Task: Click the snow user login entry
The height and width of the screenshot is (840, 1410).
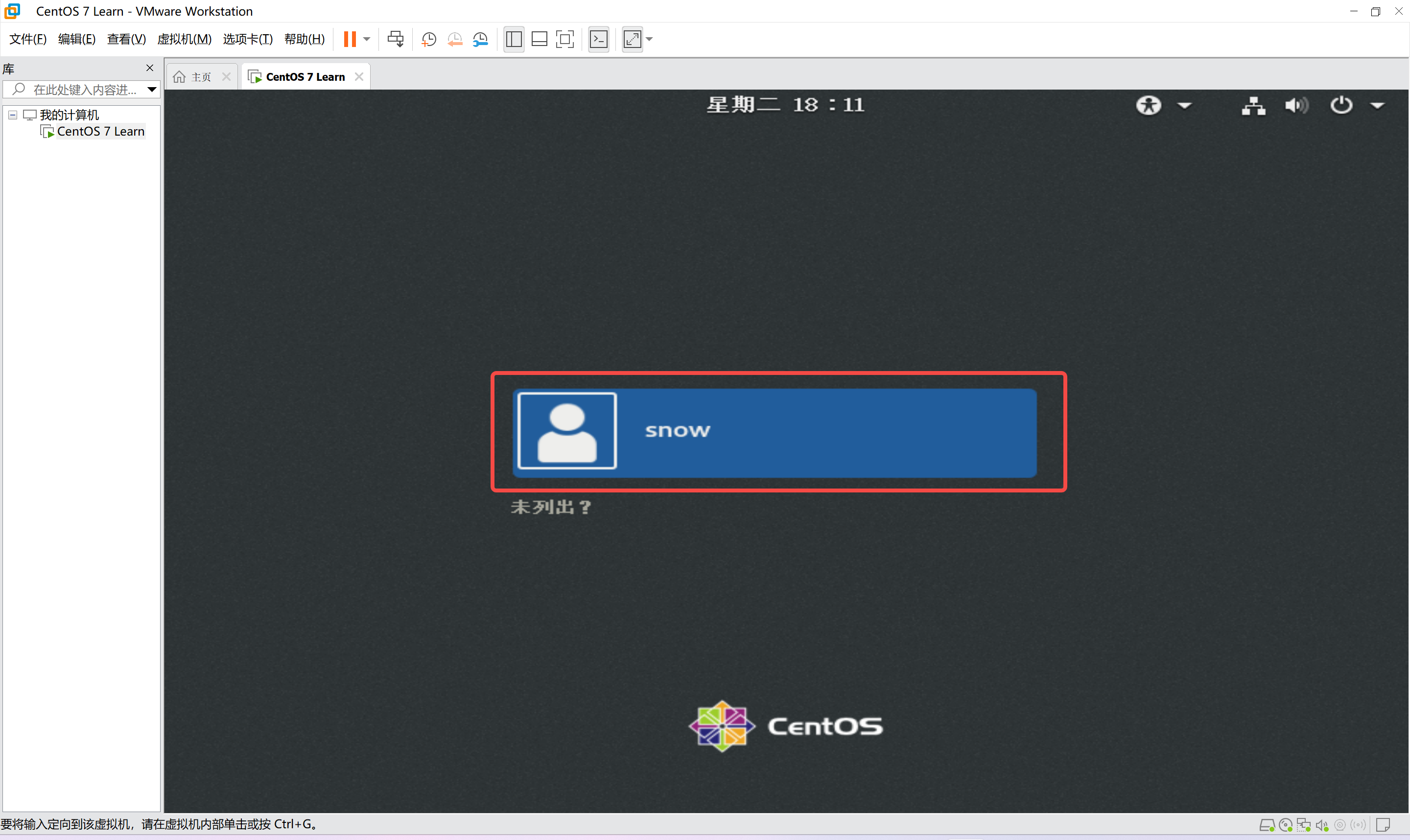Action: [x=775, y=432]
